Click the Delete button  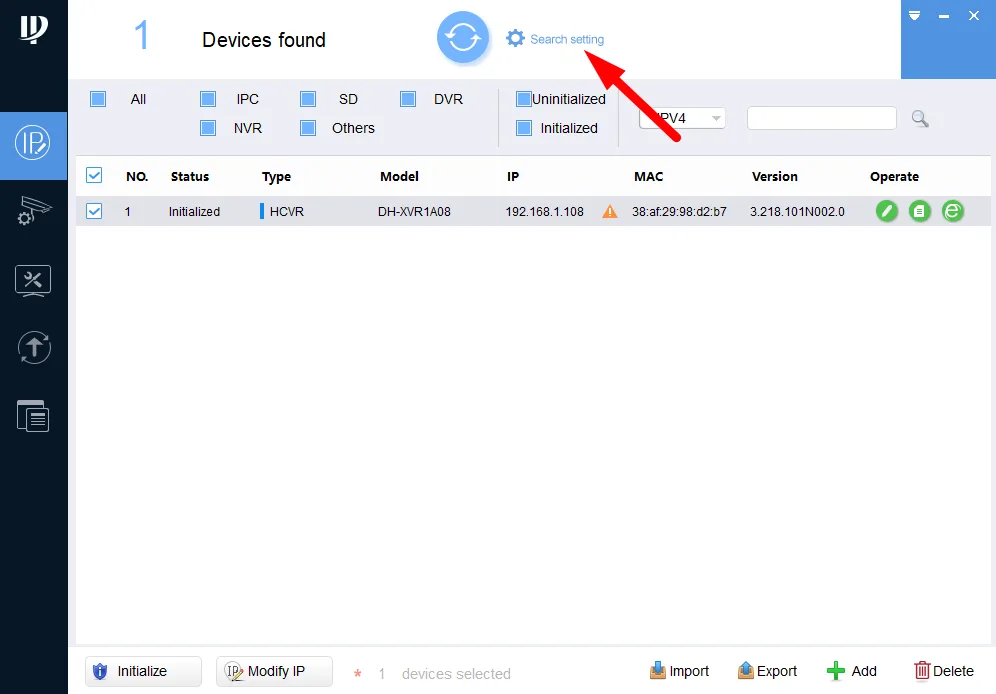944,671
